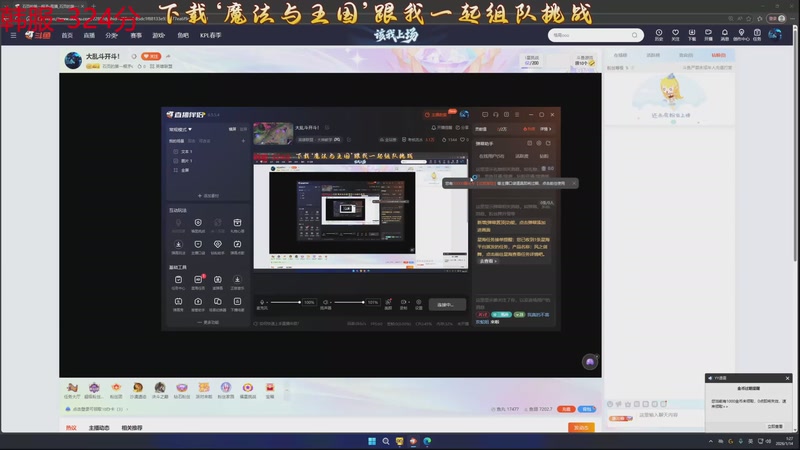The image size is (800, 450).
Task: Open the History icon in the Douyu header
Action: [x=659, y=34]
